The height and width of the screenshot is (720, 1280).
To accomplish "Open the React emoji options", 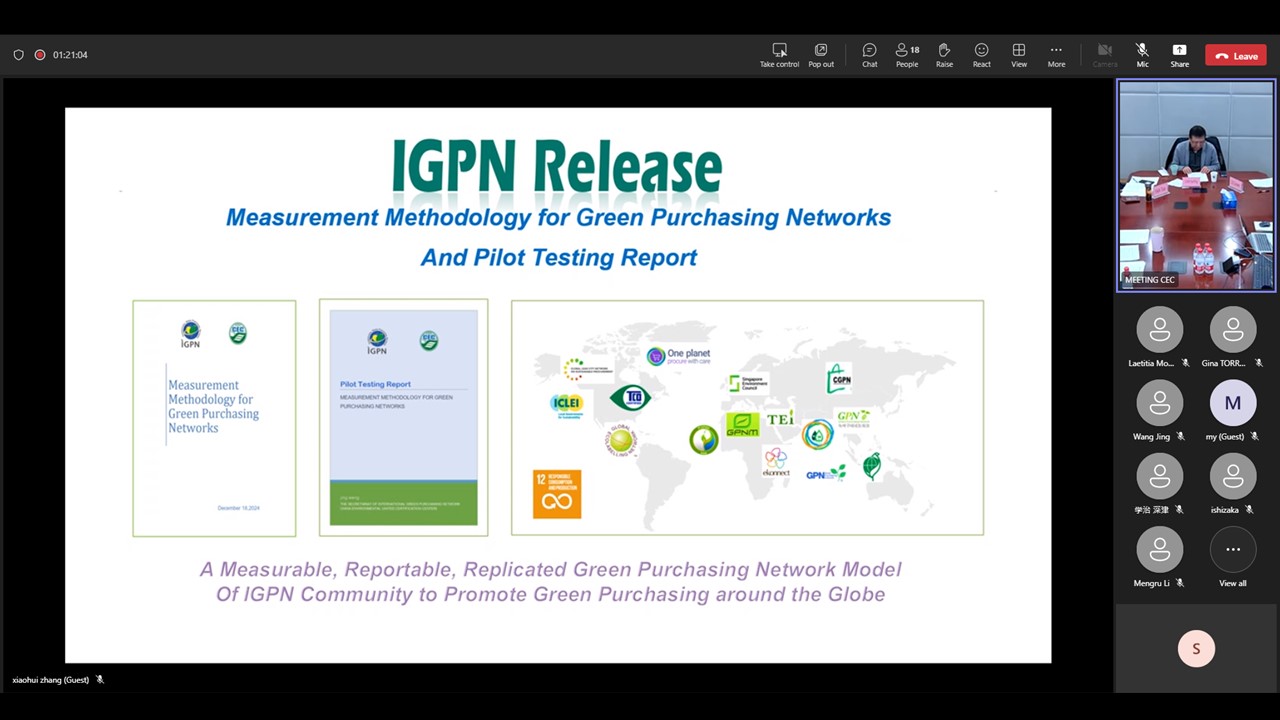I will tap(981, 55).
